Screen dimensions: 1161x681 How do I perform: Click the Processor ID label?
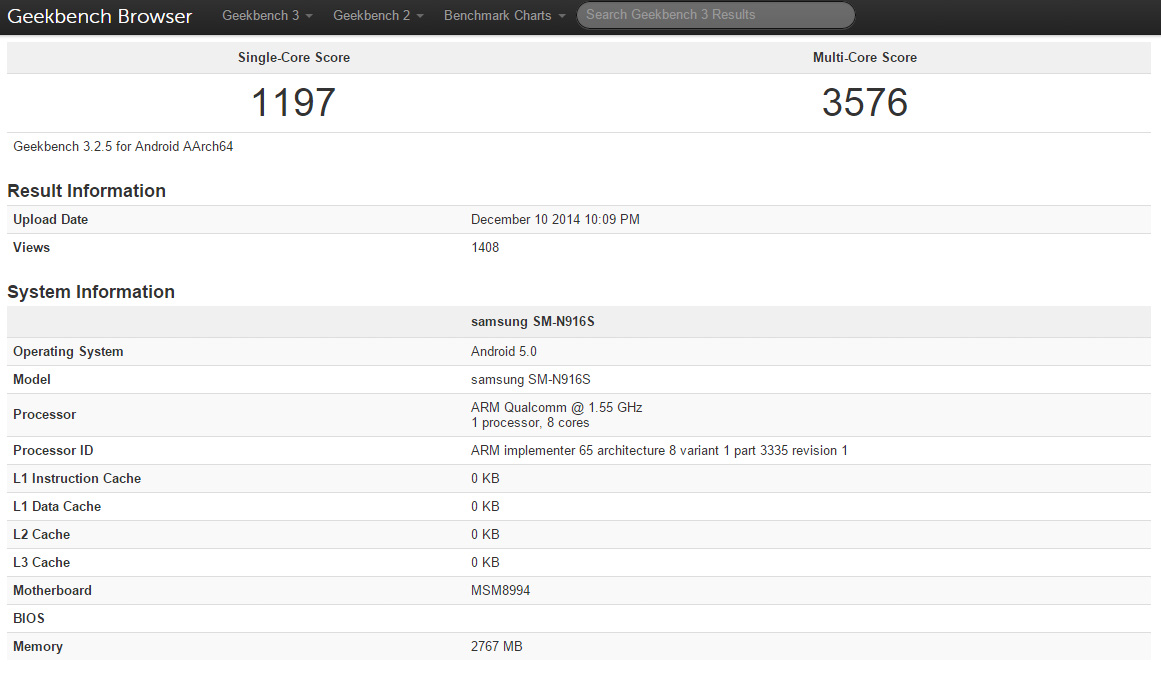pyautogui.click(x=53, y=451)
